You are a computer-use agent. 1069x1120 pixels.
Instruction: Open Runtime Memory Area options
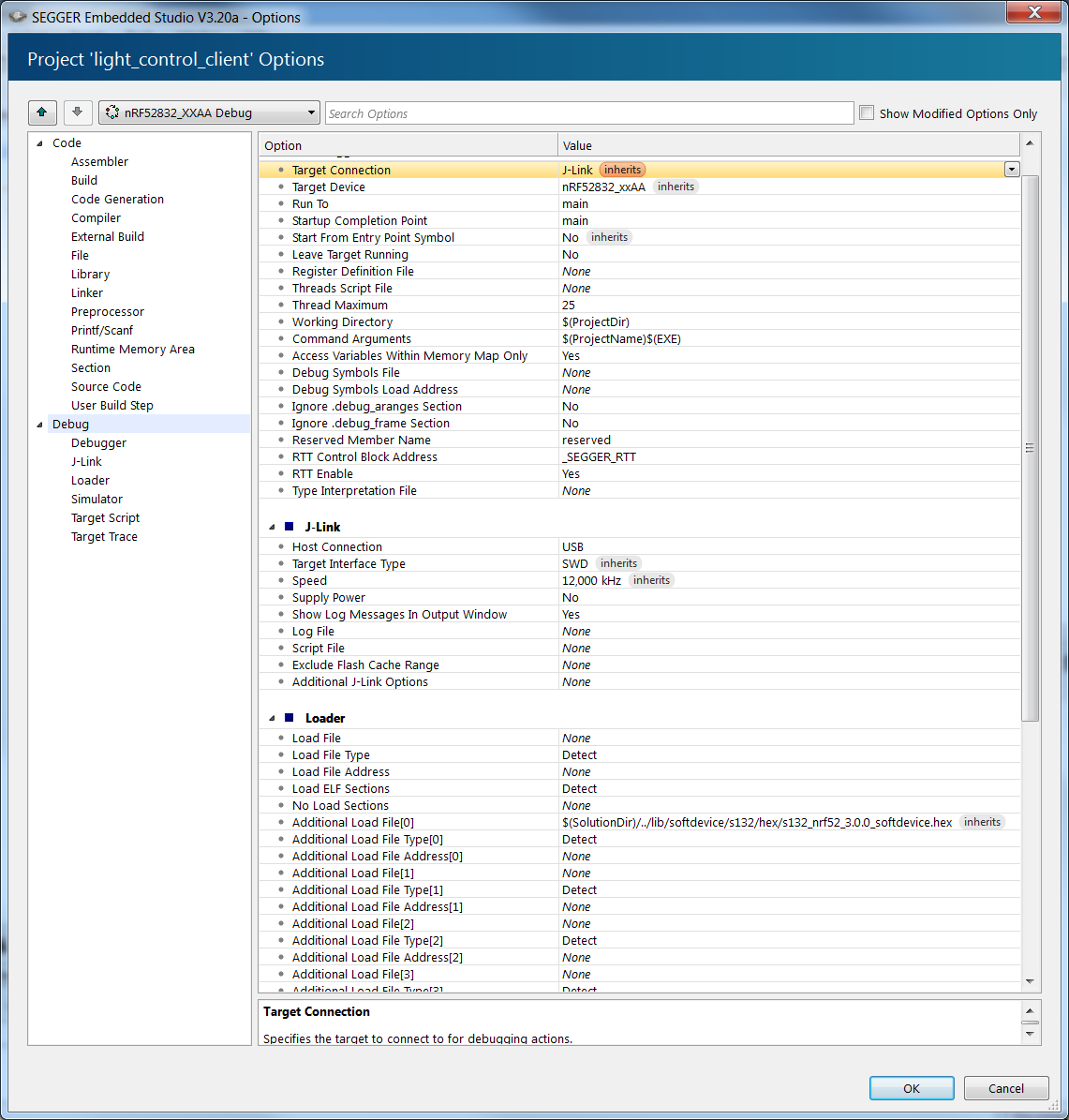click(x=132, y=350)
